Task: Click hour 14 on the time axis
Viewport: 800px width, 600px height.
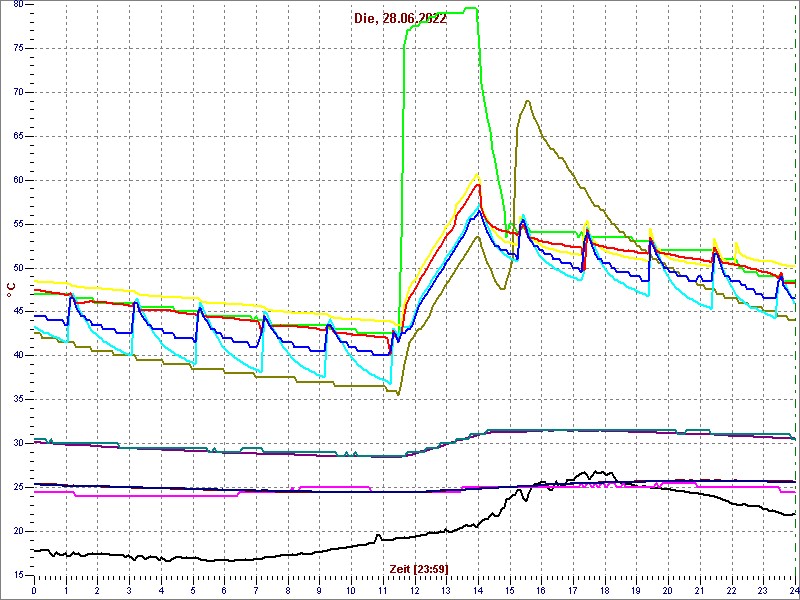Action: click(478, 590)
